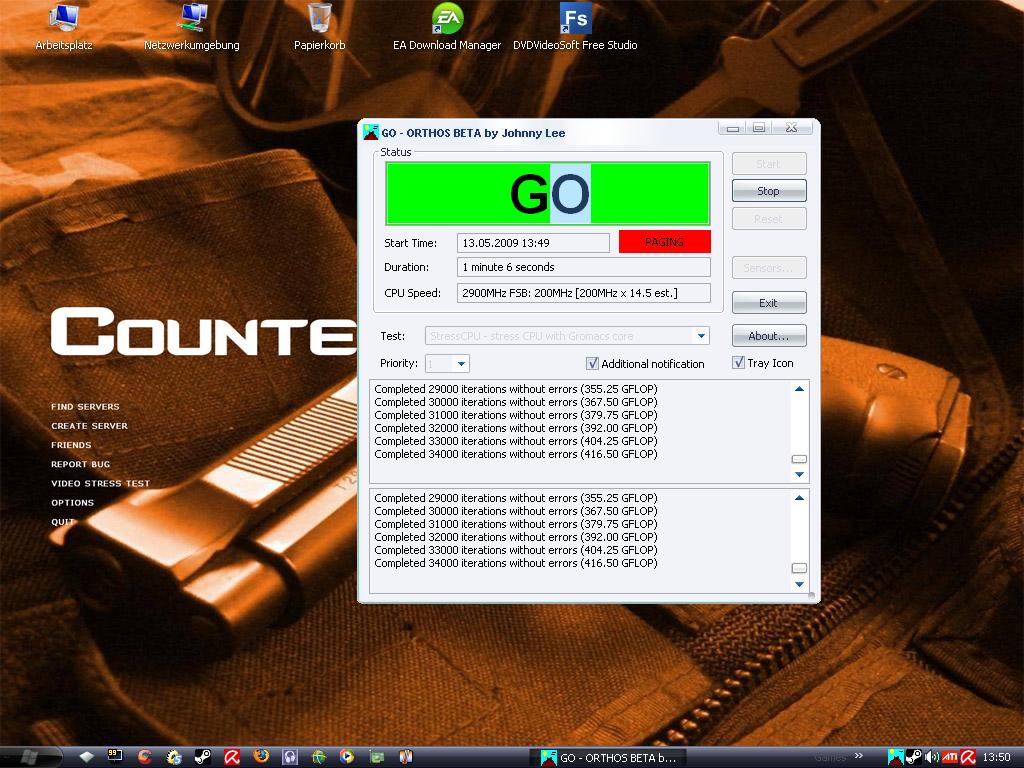
Task: Click the grayed Start button in ORTHOS
Action: point(769,163)
